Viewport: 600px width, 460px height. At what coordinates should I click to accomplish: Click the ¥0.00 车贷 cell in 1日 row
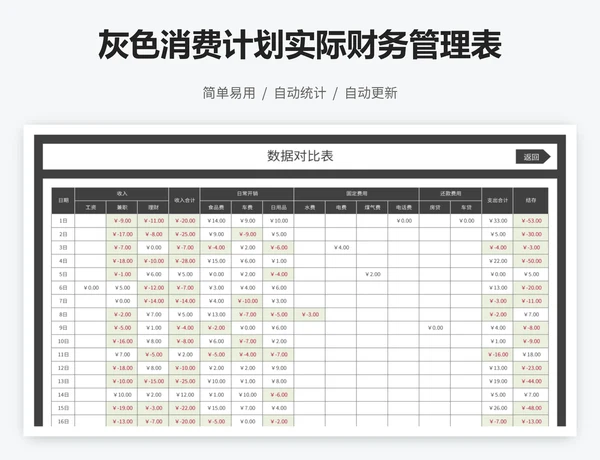pyautogui.click(x=466, y=221)
